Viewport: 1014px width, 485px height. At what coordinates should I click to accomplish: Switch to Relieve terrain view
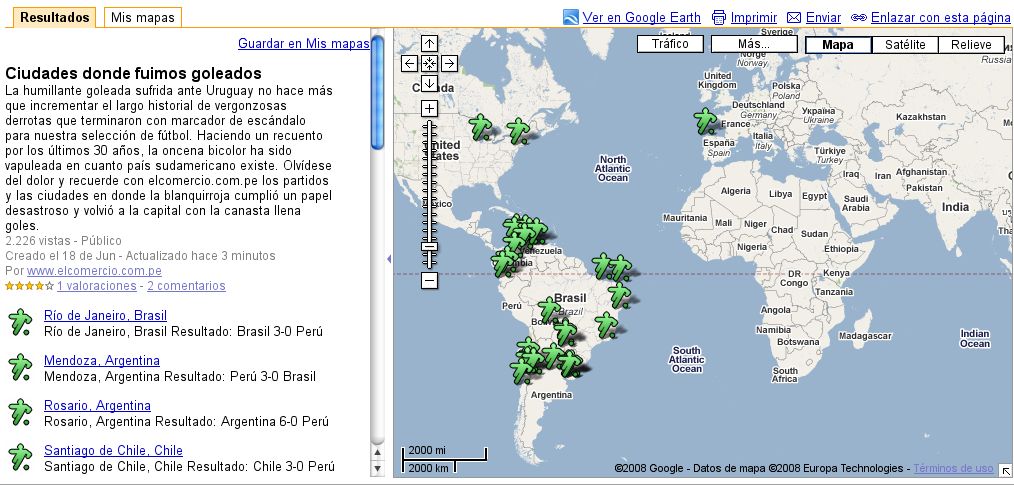pos(971,45)
